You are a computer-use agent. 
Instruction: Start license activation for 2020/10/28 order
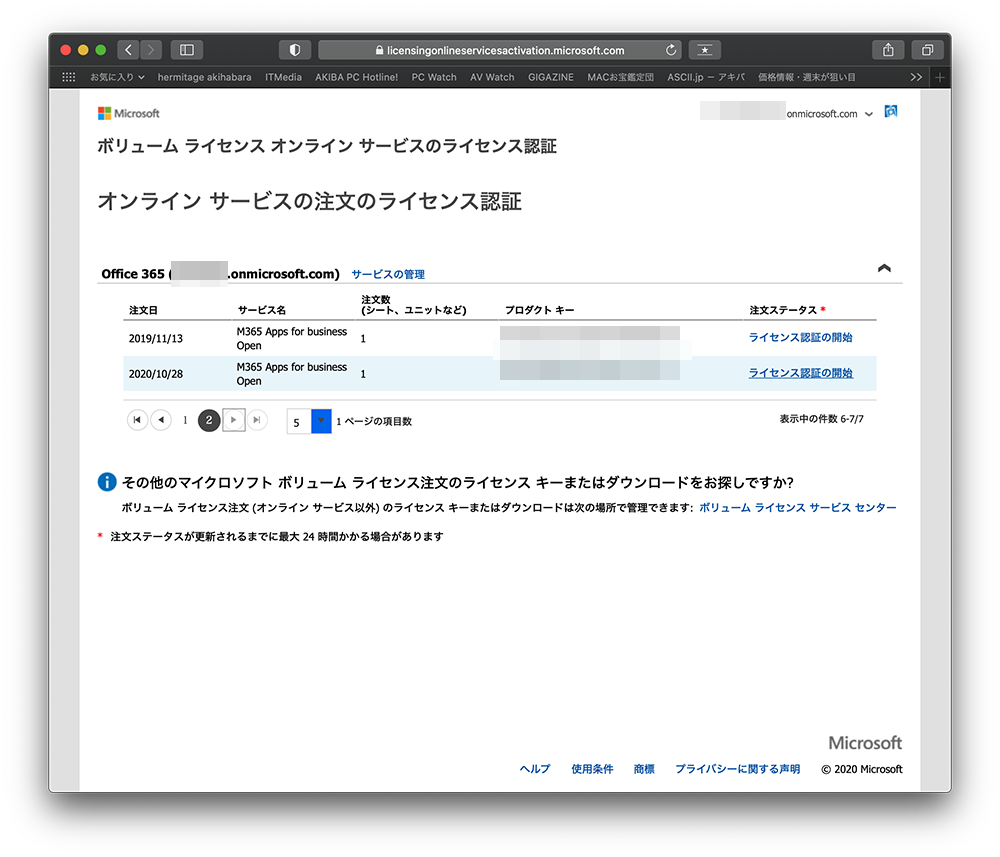[x=800, y=373]
